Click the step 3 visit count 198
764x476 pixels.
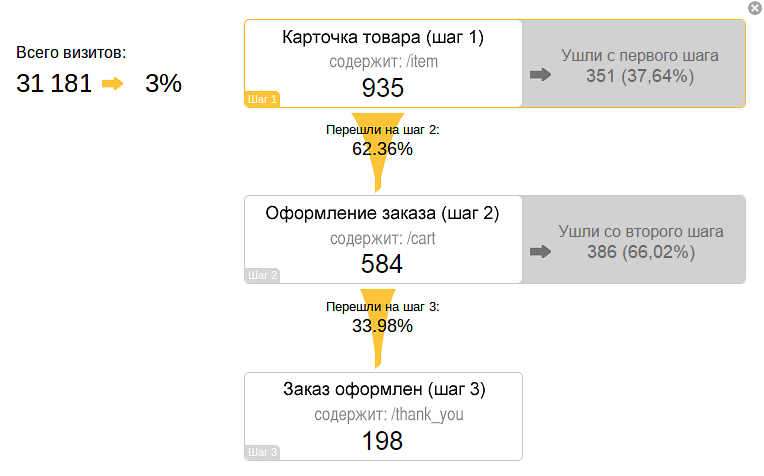(383, 440)
